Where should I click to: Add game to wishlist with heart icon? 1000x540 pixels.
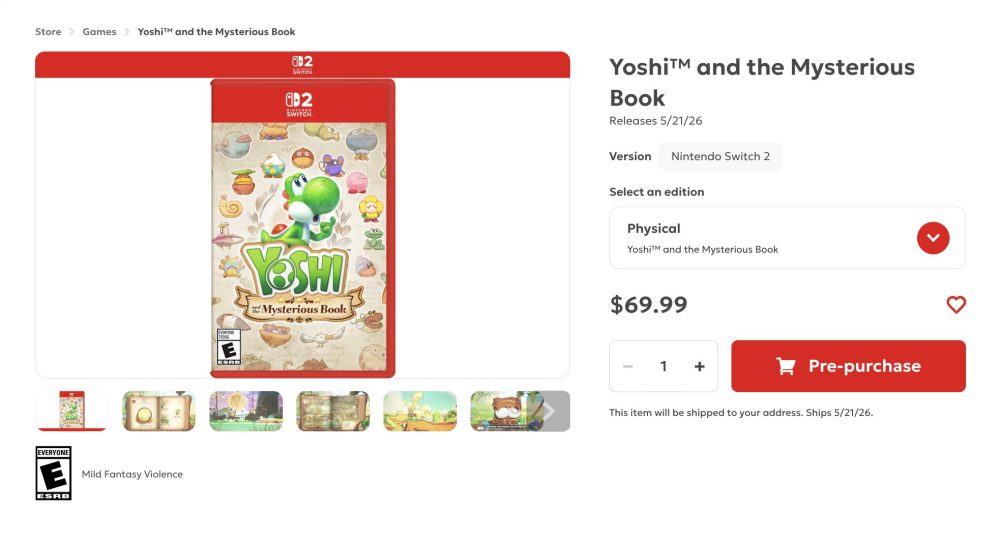[x=956, y=305]
